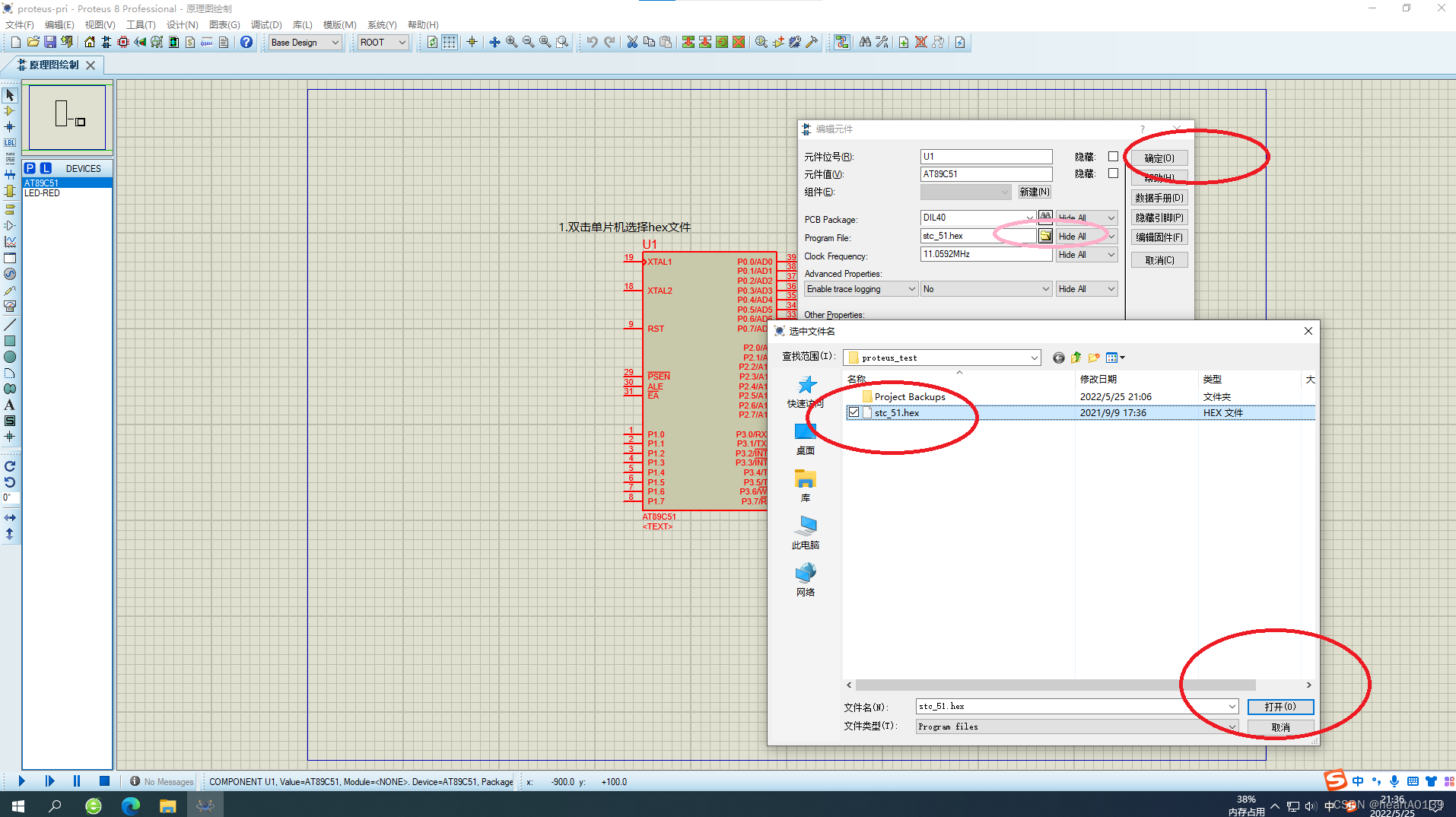Go to Home page icon in toolbar
This screenshot has width=1456, height=817.
[90, 43]
